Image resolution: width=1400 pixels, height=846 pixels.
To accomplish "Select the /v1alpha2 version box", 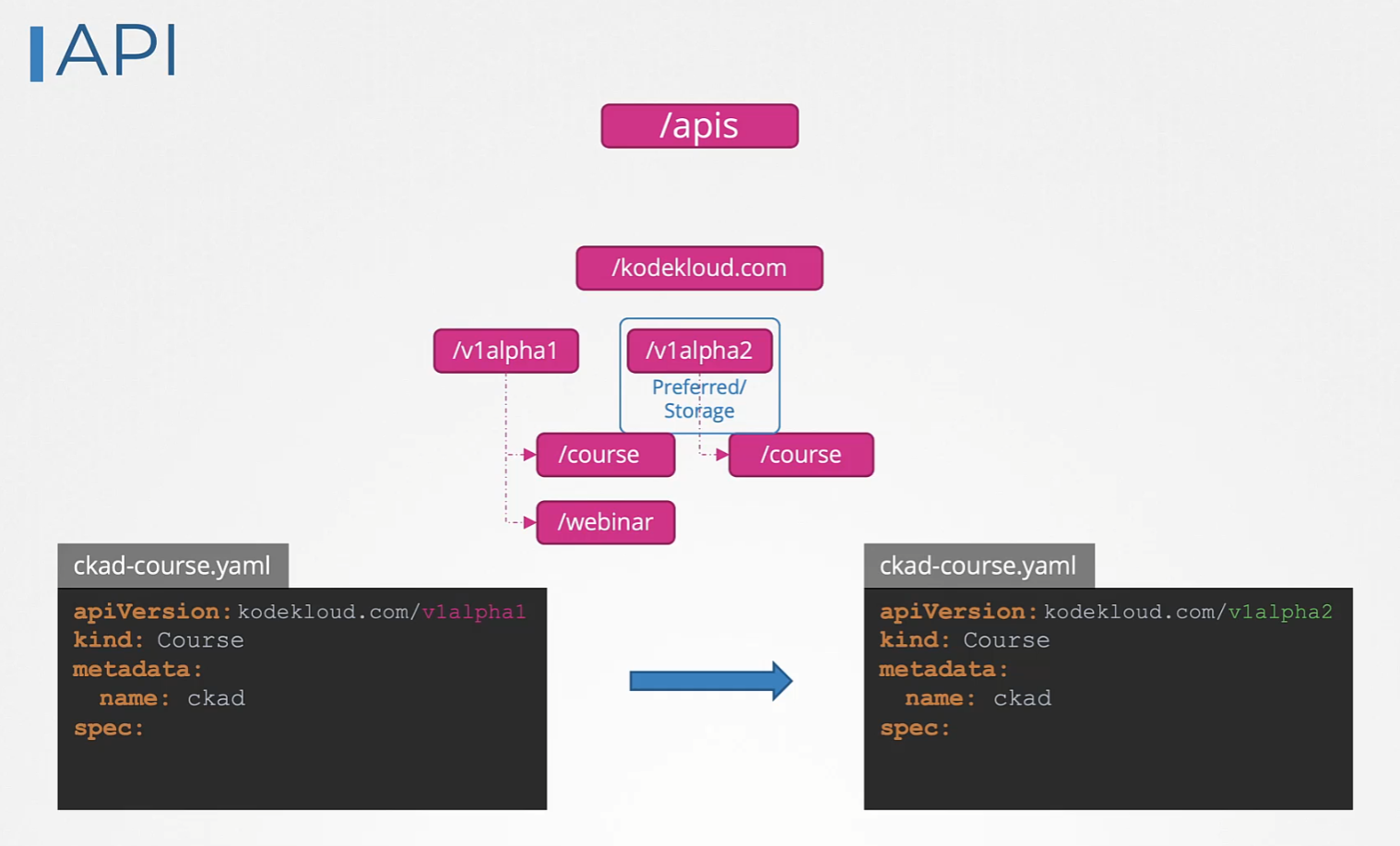I will pyautogui.click(x=699, y=351).
